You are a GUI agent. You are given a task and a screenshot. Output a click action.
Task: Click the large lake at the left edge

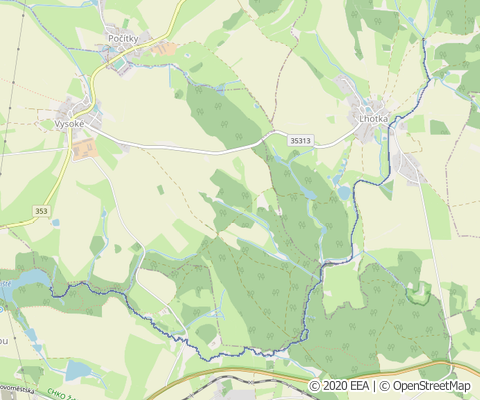click(23, 283)
